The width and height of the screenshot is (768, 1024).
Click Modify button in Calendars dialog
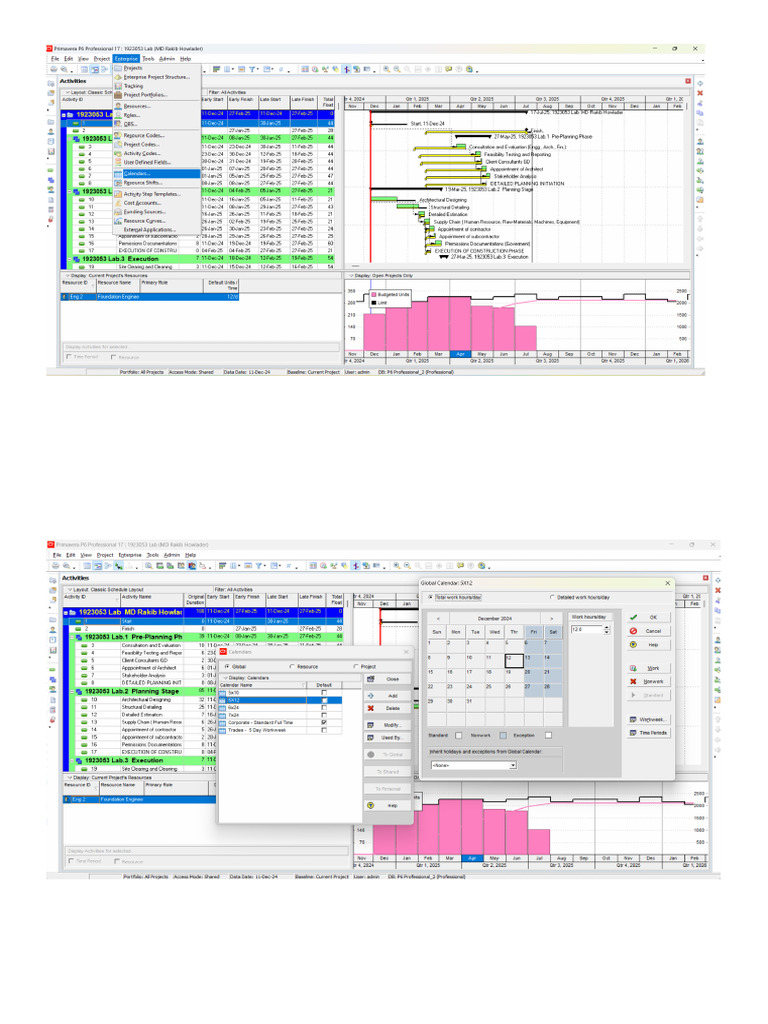click(x=387, y=726)
